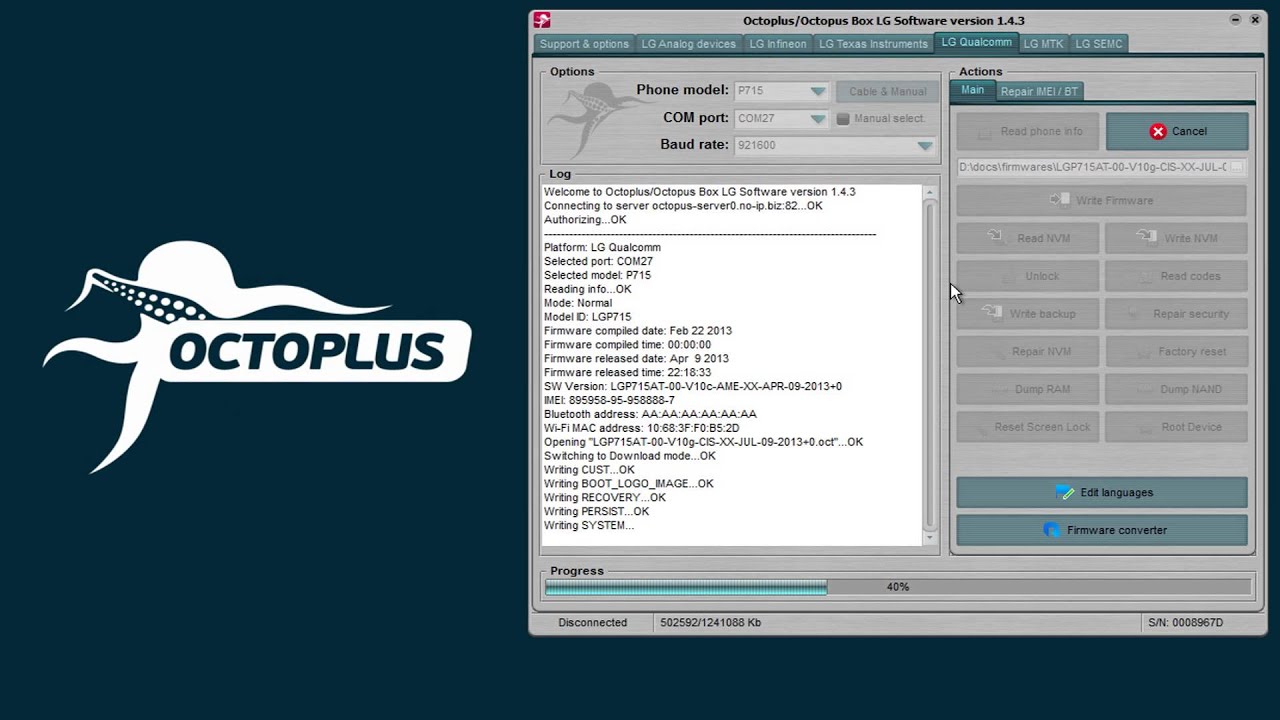
Task: Click the Factory reset button
Action: [x=1177, y=352]
